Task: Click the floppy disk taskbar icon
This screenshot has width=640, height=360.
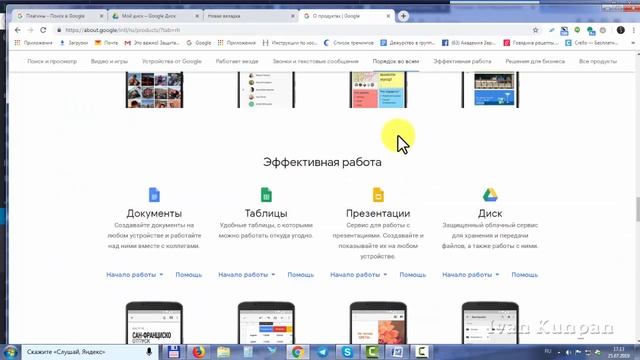Action: point(173,352)
